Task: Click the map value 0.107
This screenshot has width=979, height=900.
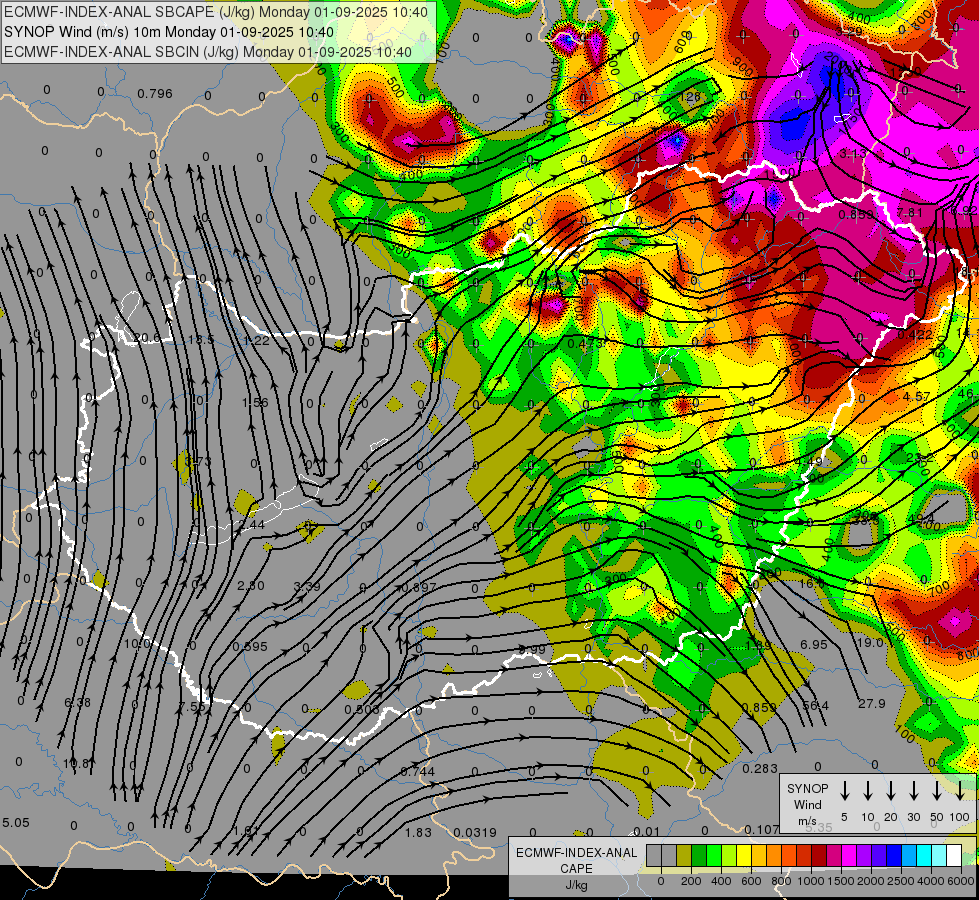Action: tap(762, 829)
